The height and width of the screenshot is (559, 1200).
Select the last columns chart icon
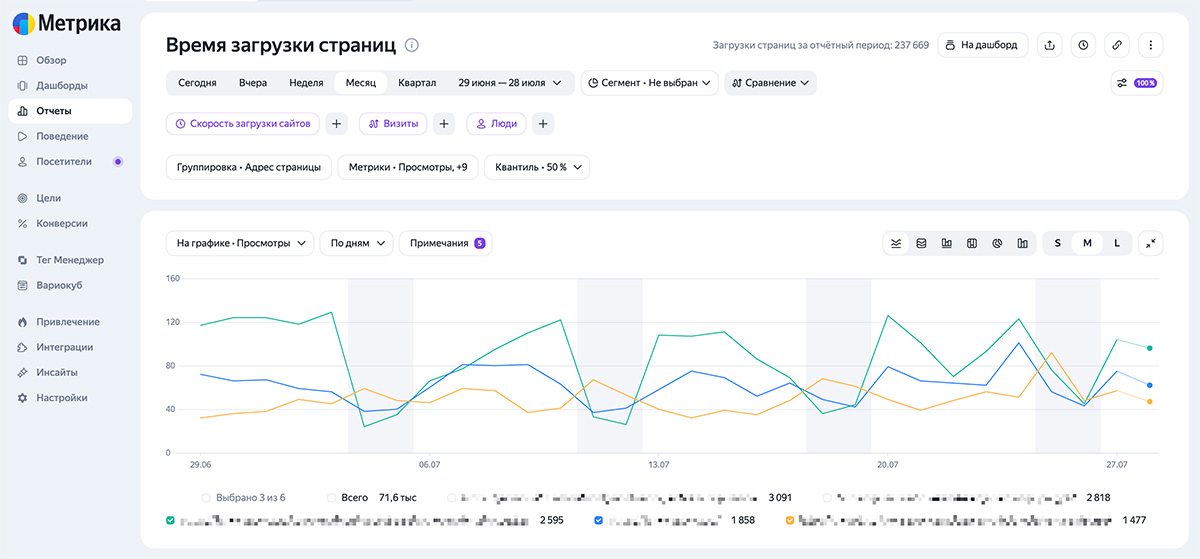1022,243
